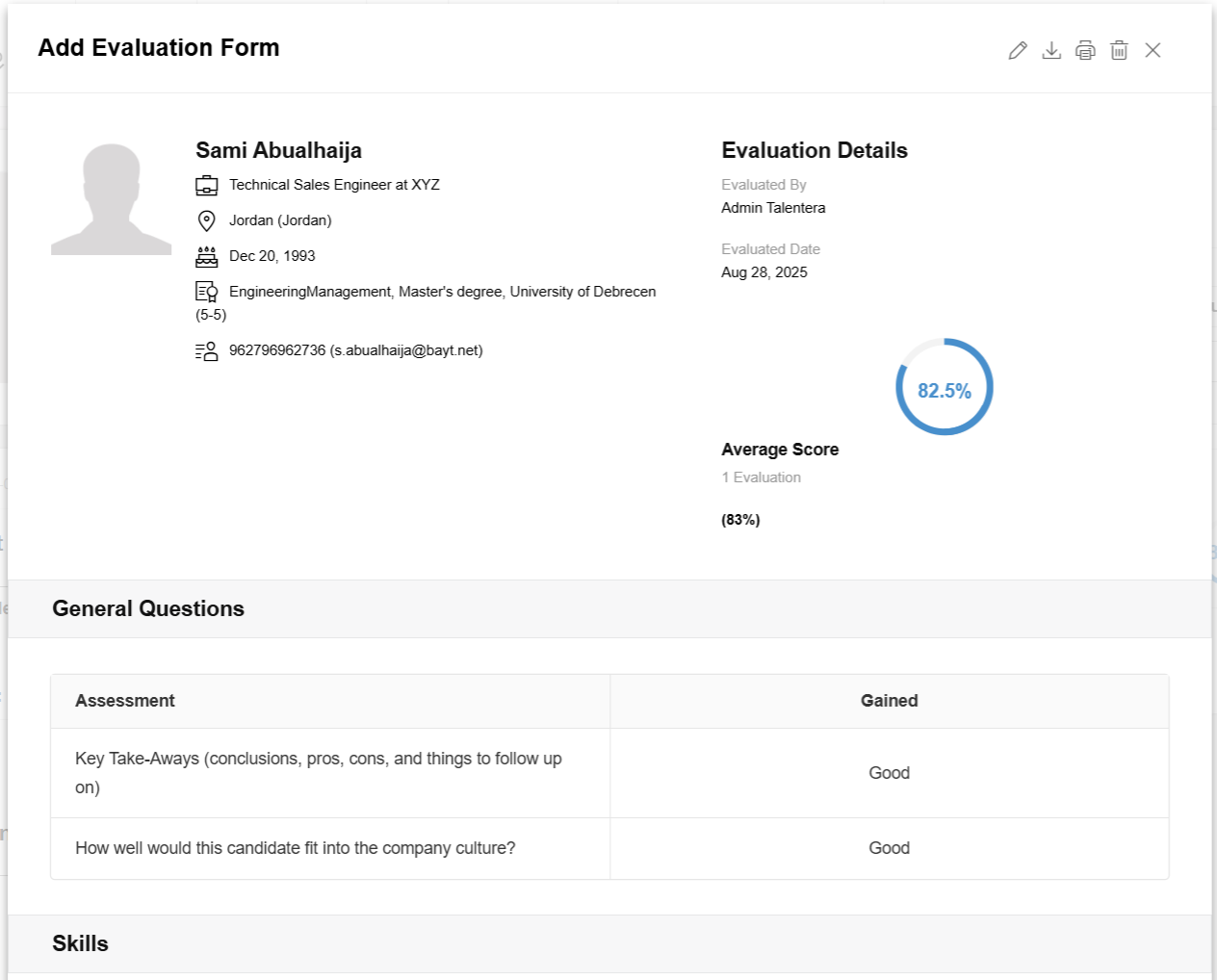Click the education certificate icon

coord(206,292)
